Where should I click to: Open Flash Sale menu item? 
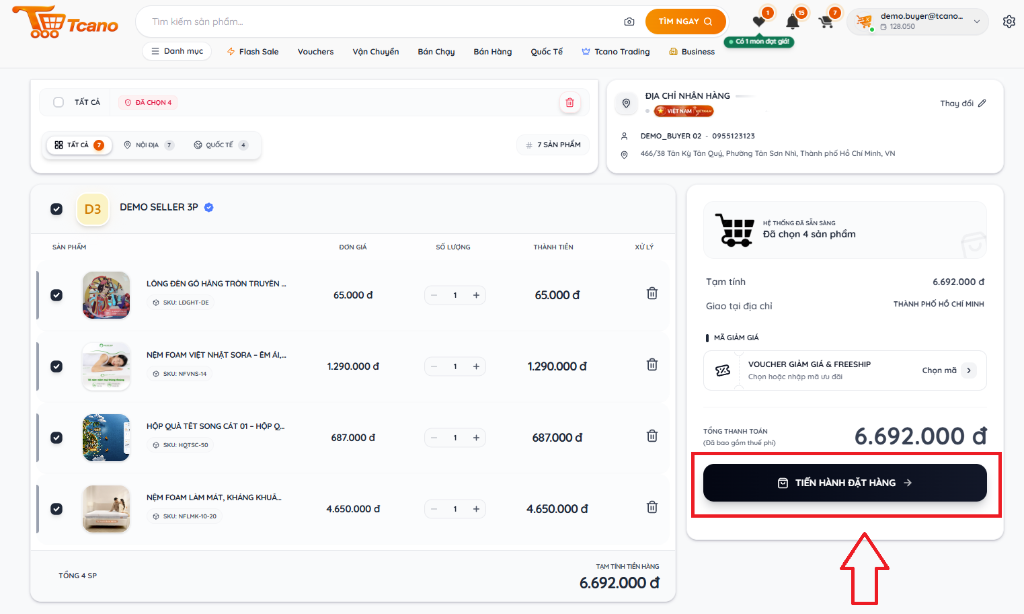pos(253,52)
